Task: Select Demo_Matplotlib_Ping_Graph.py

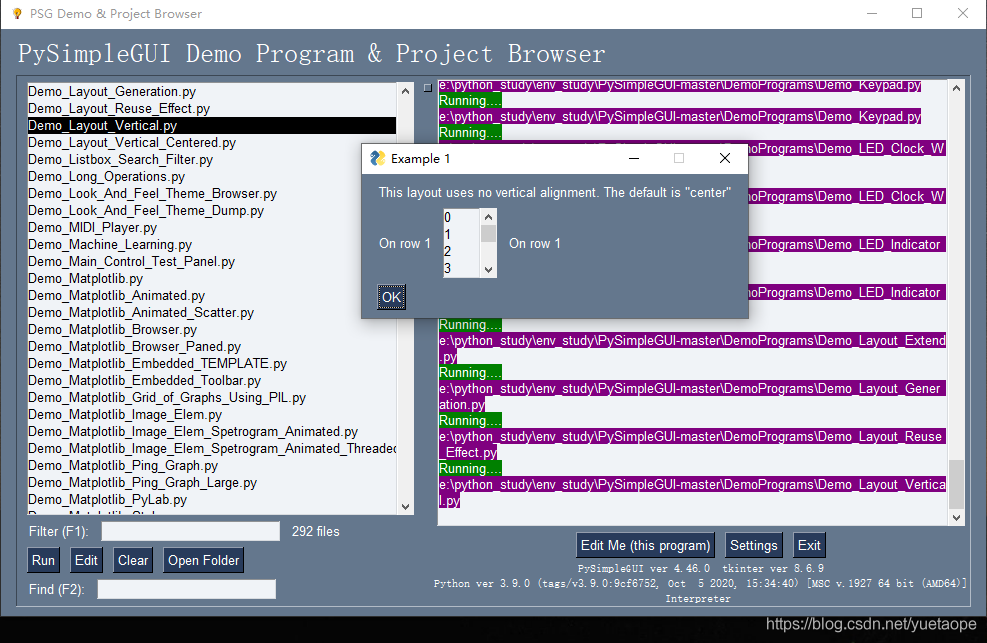Action: coord(212,466)
